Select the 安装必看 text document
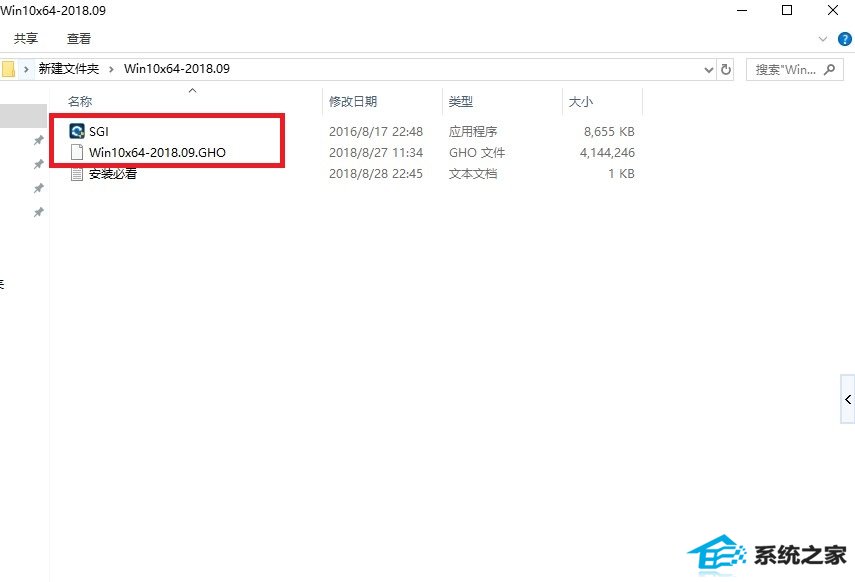This screenshot has height=582, width=855. coord(113,174)
